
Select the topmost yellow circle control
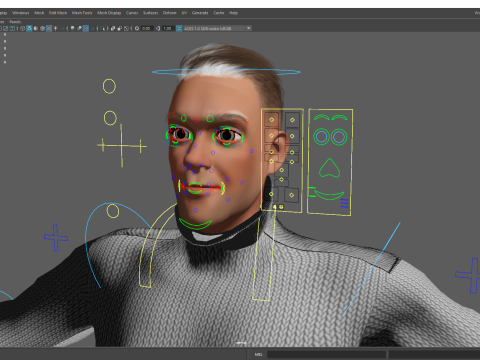point(109,86)
